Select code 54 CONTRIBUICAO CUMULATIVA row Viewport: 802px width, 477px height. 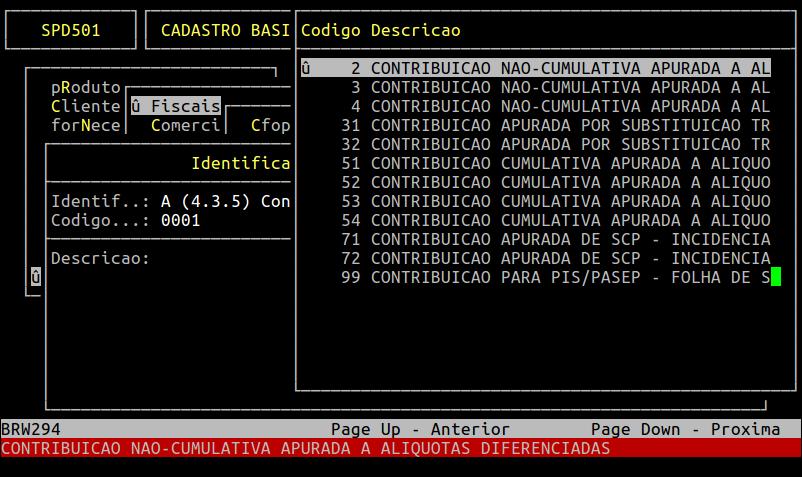point(555,220)
